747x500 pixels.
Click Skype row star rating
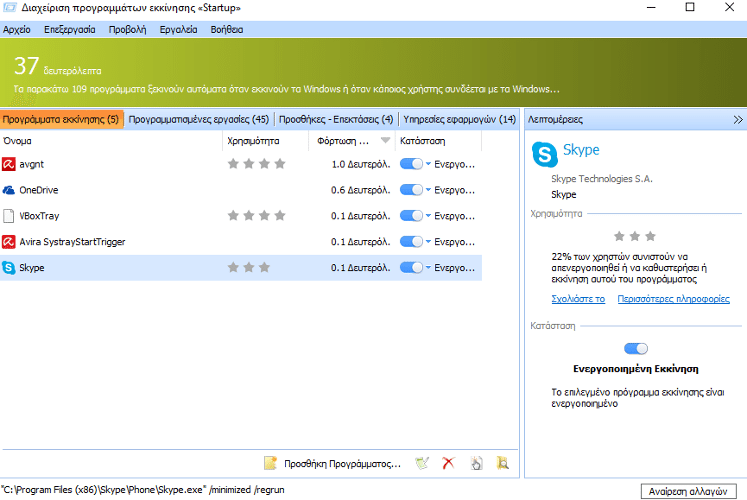pyautogui.click(x=249, y=268)
